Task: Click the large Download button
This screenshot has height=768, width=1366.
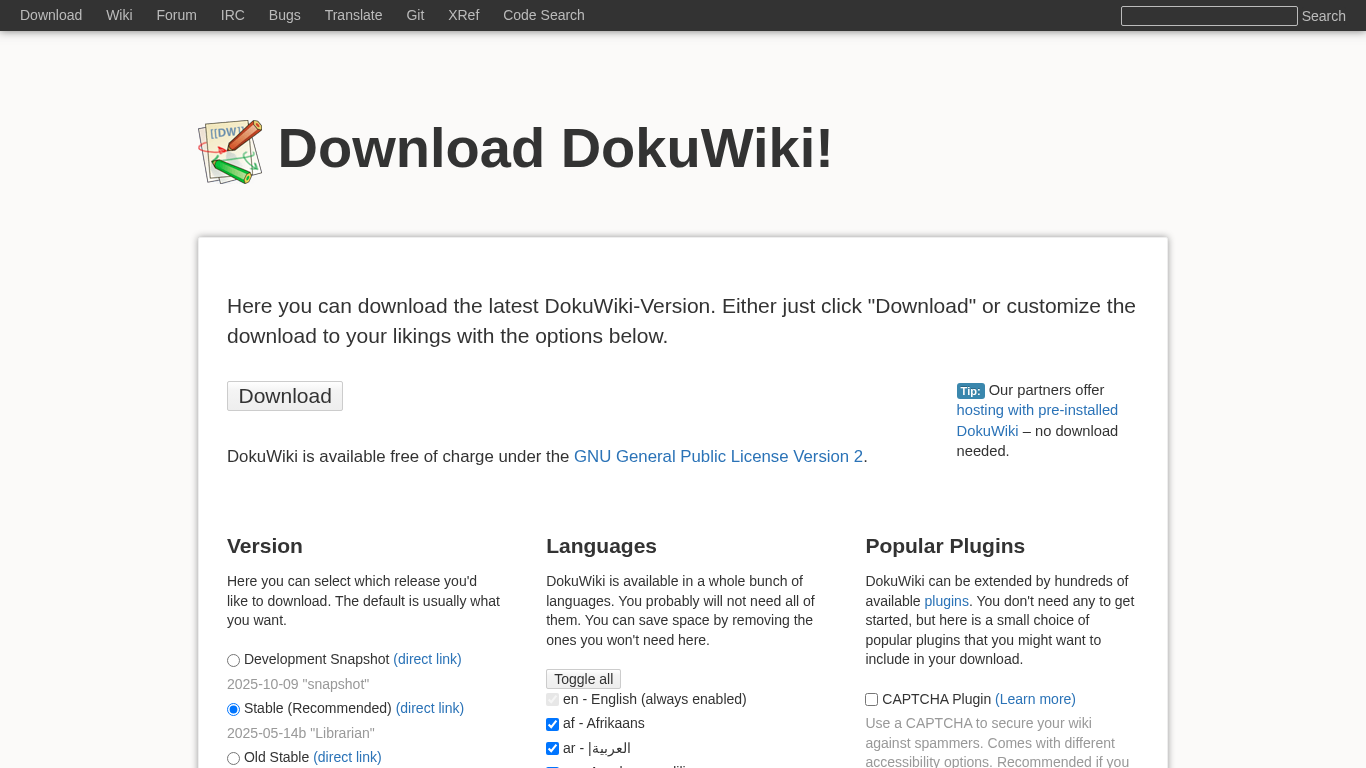Action: [x=285, y=396]
